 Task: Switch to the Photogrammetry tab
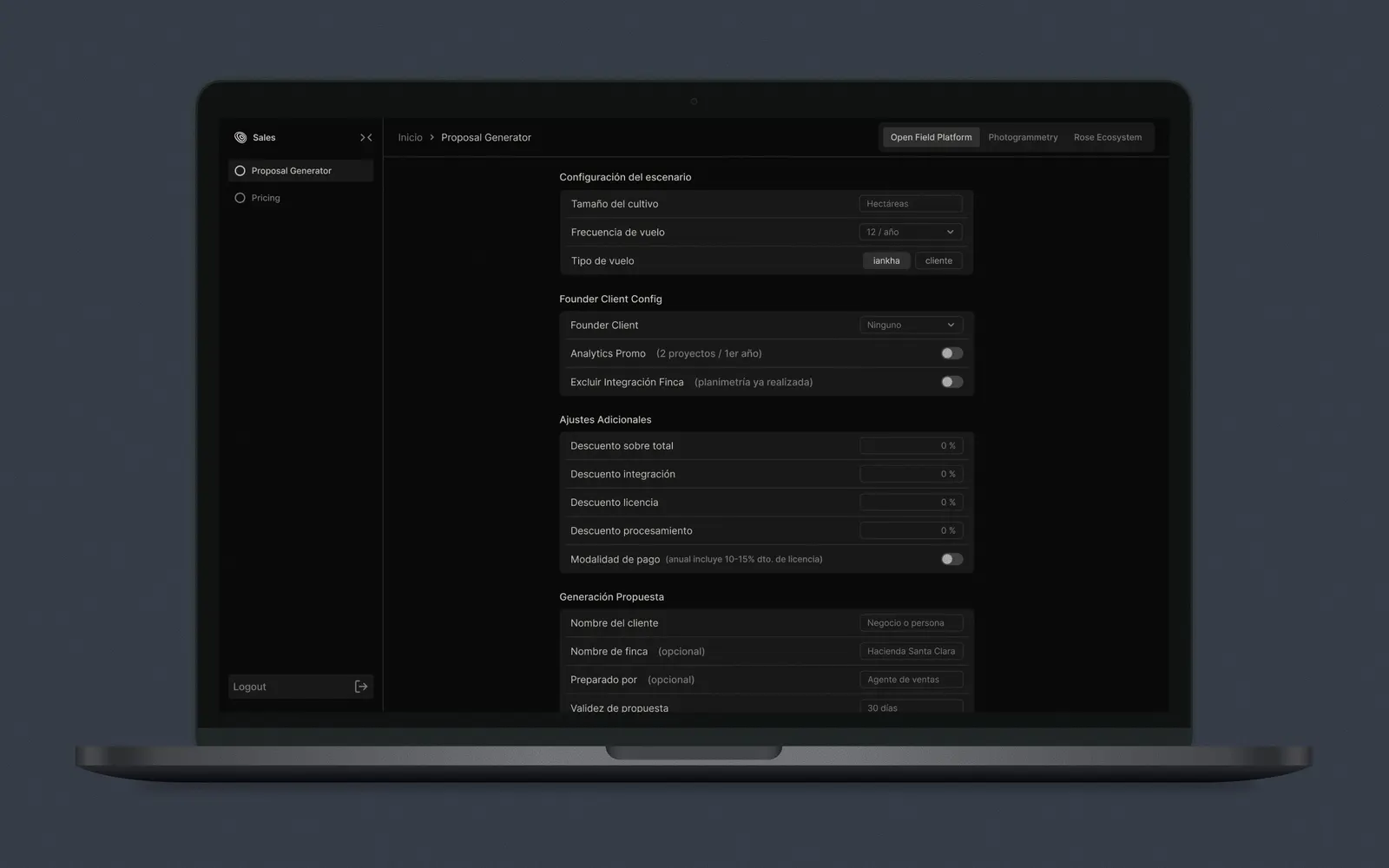click(1023, 137)
